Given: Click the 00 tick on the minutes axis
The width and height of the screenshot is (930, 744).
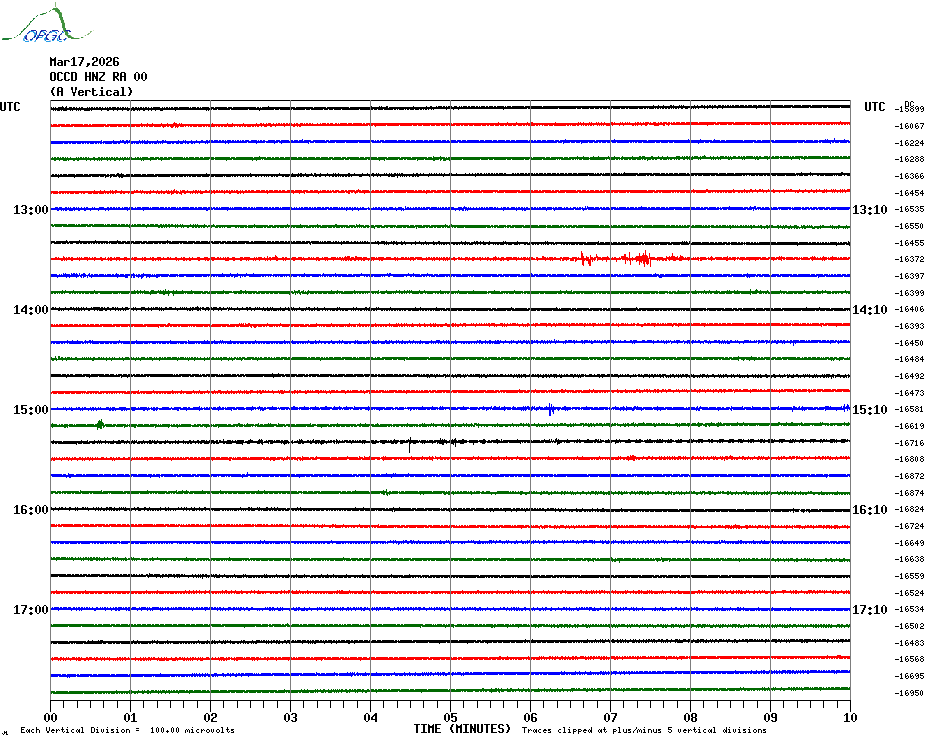Looking at the screenshot, I should pos(51,717).
